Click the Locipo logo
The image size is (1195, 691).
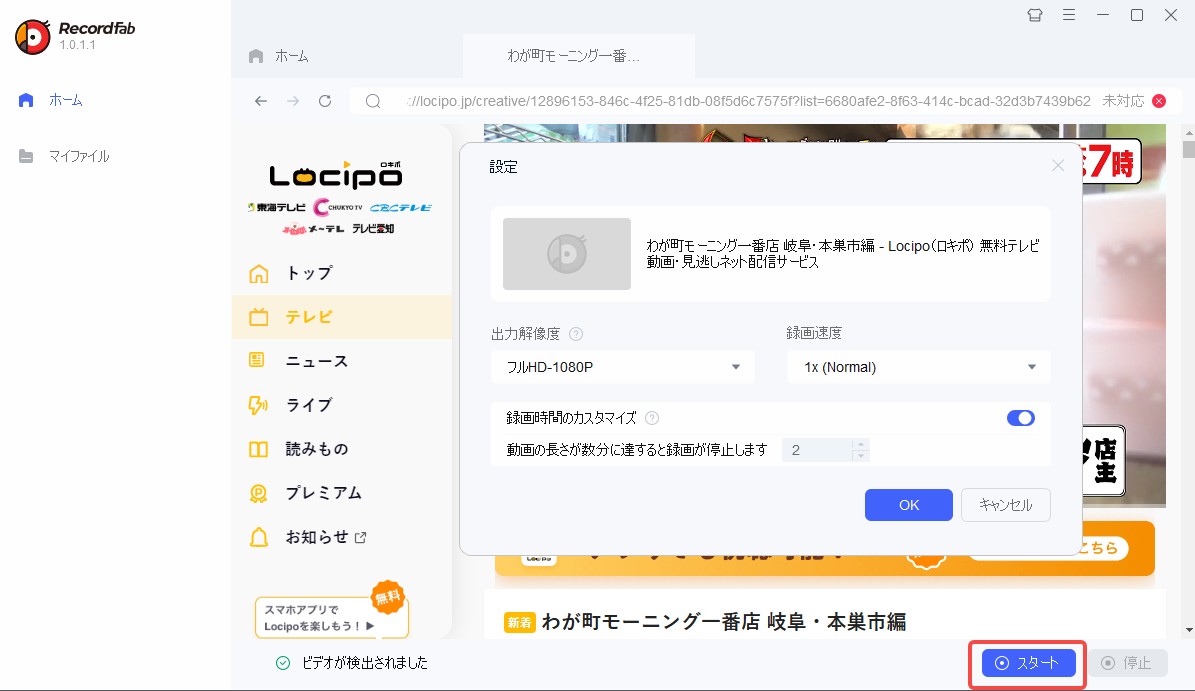pyautogui.click(x=336, y=176)
